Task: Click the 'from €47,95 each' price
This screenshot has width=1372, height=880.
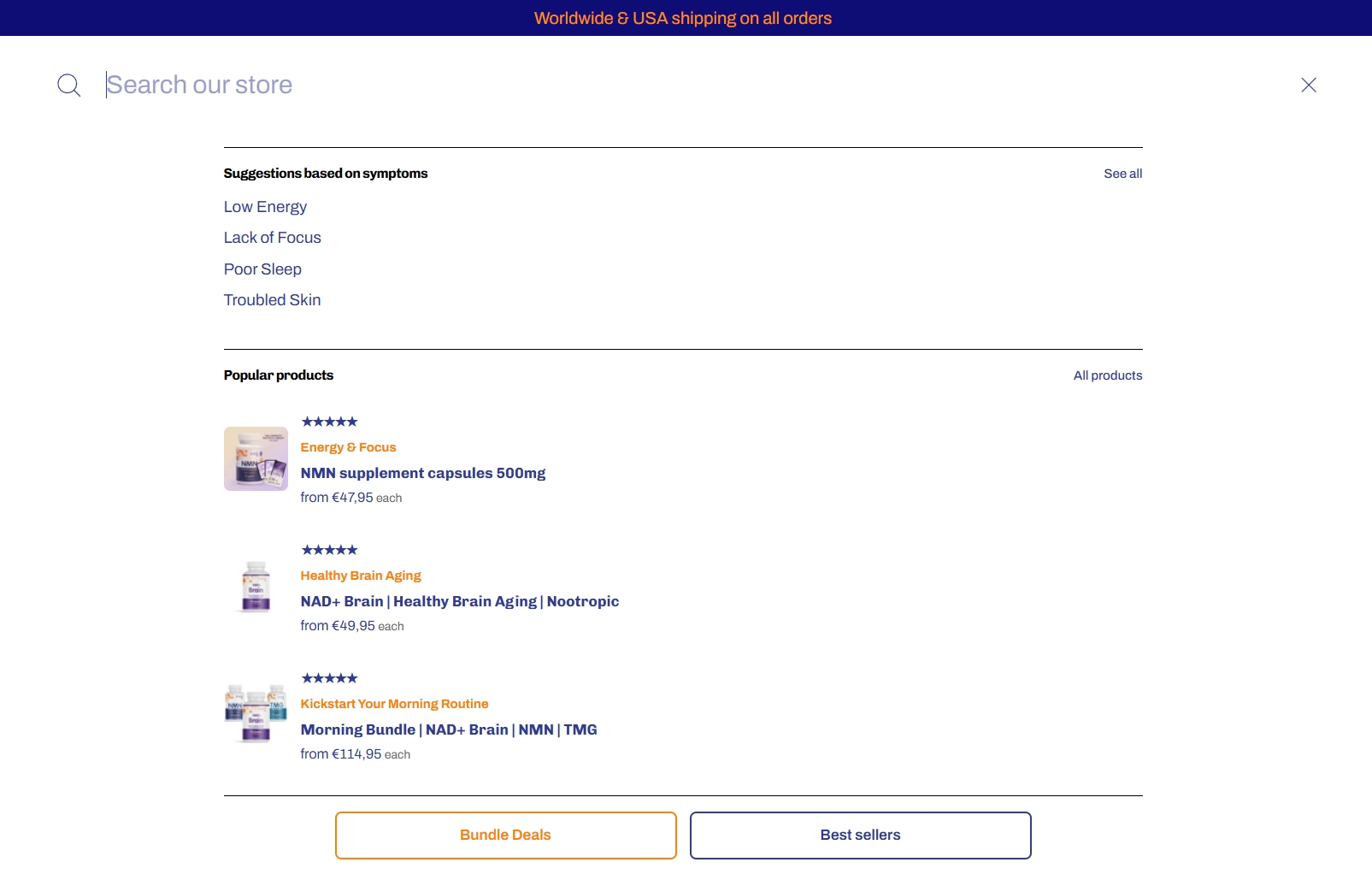Action: coord(350,498)
